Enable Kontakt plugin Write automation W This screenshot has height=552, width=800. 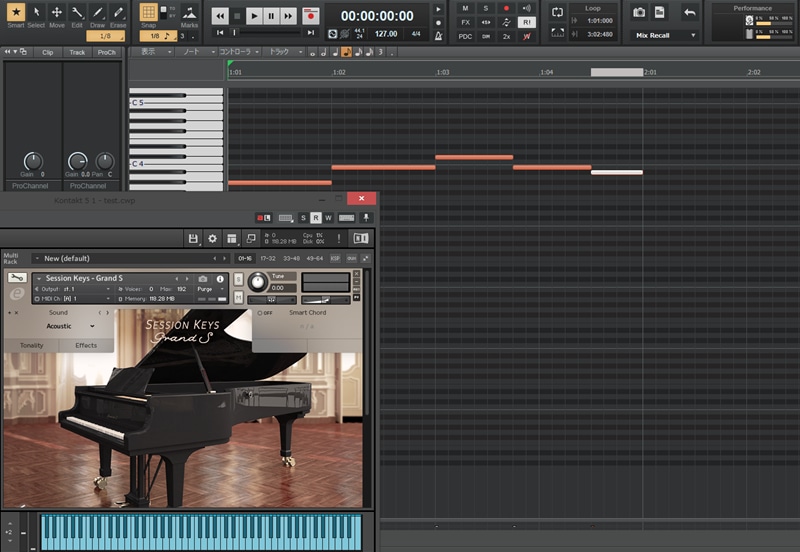328,218
